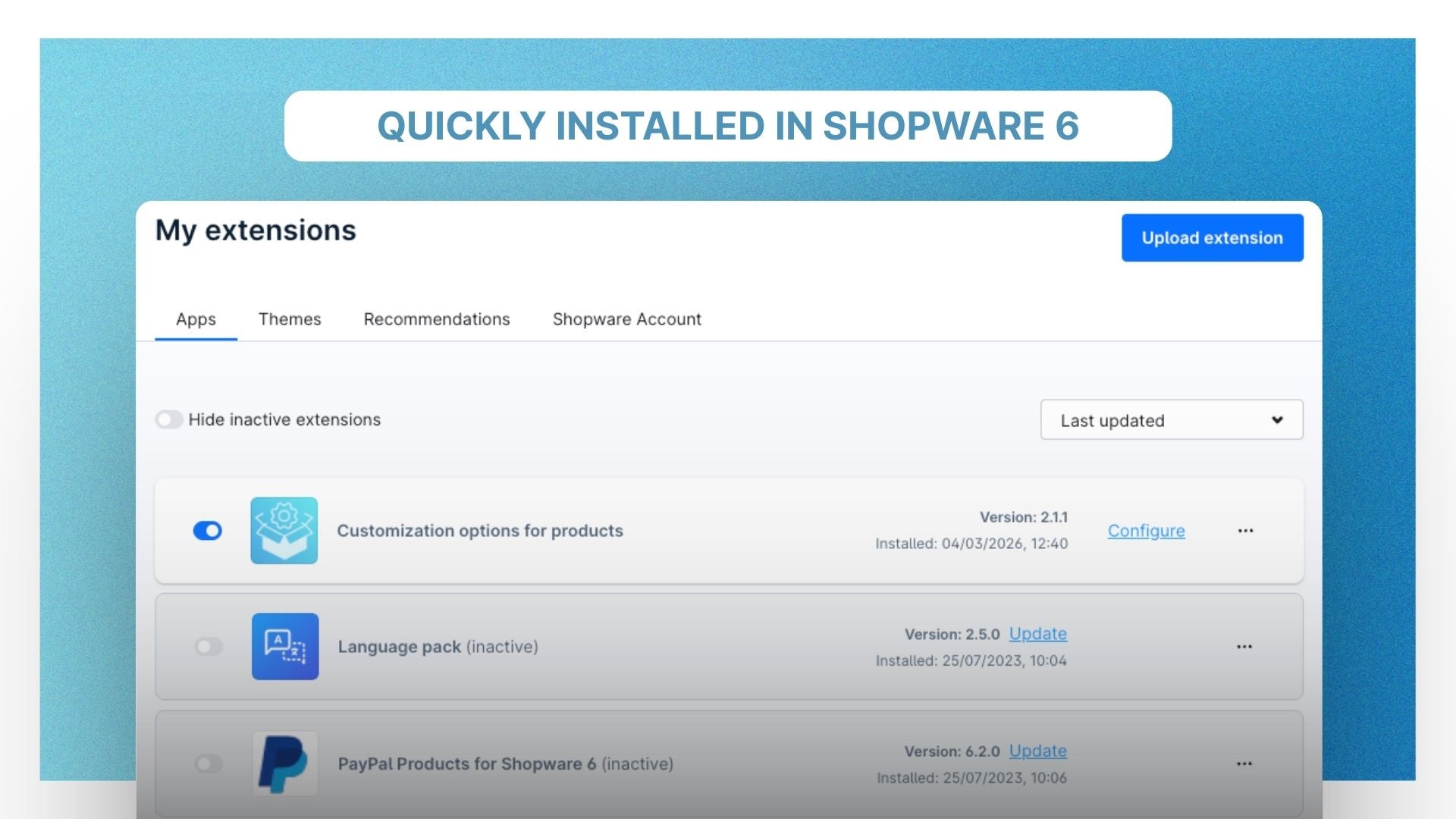Click Configure link for Customization options
The image size is (1456, 819).
click(1146, 531)
